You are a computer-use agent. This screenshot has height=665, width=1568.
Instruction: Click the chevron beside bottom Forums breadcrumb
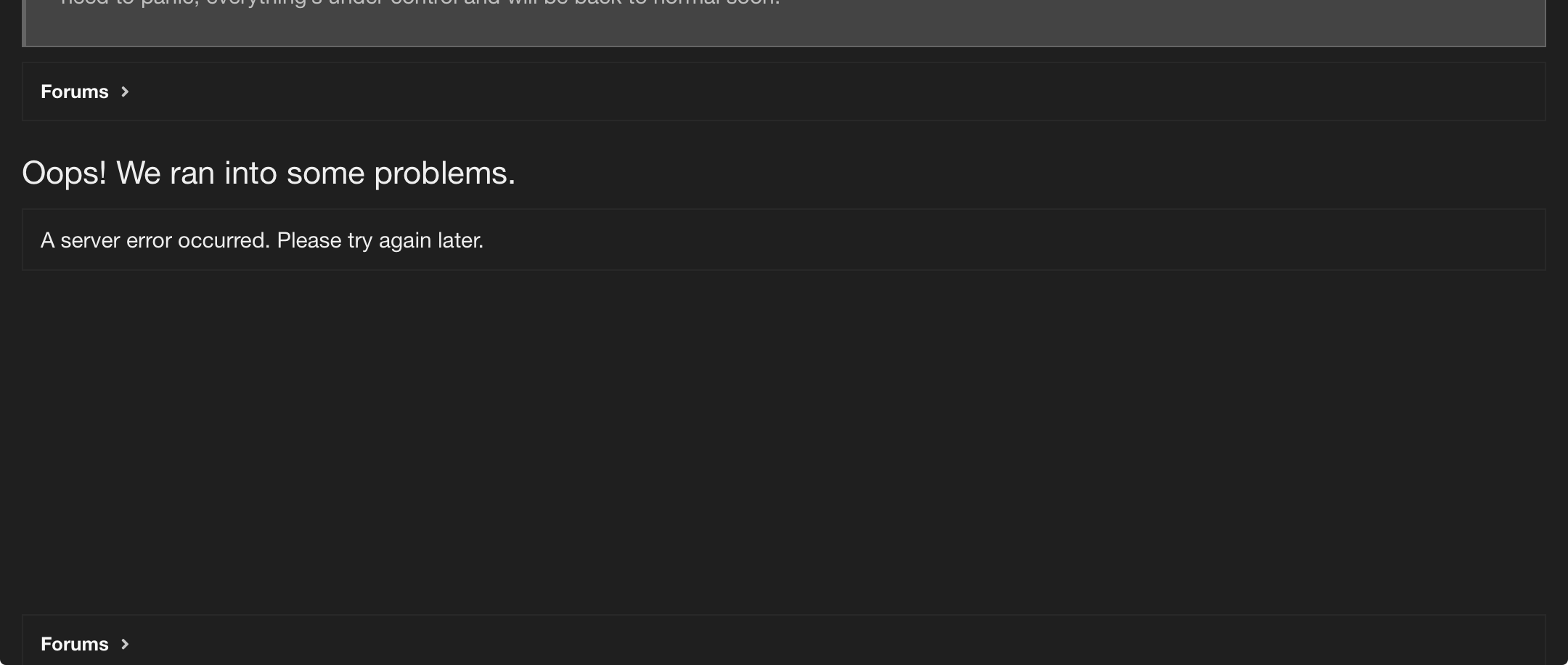[125, 644]
